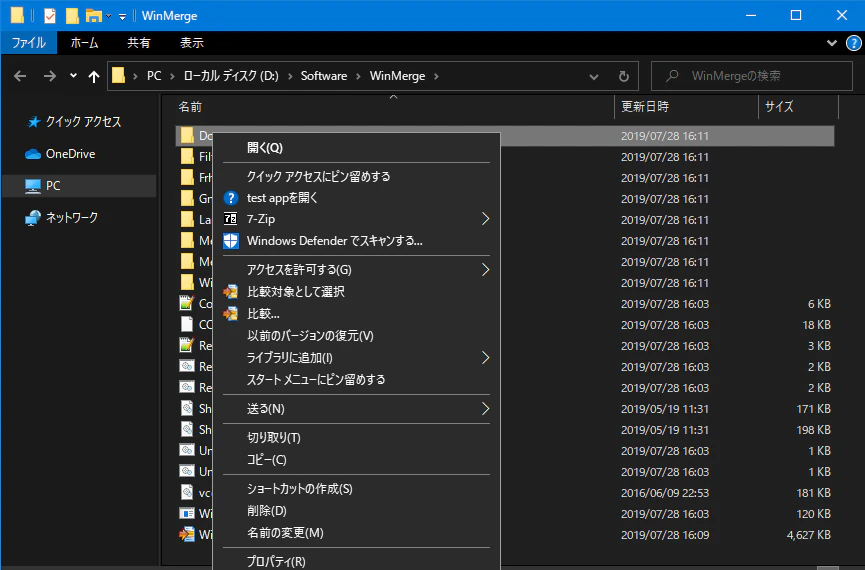Click the file icon on the 6 KB row
The height and width of the screenshot is (570, 865).
point(187,303)
